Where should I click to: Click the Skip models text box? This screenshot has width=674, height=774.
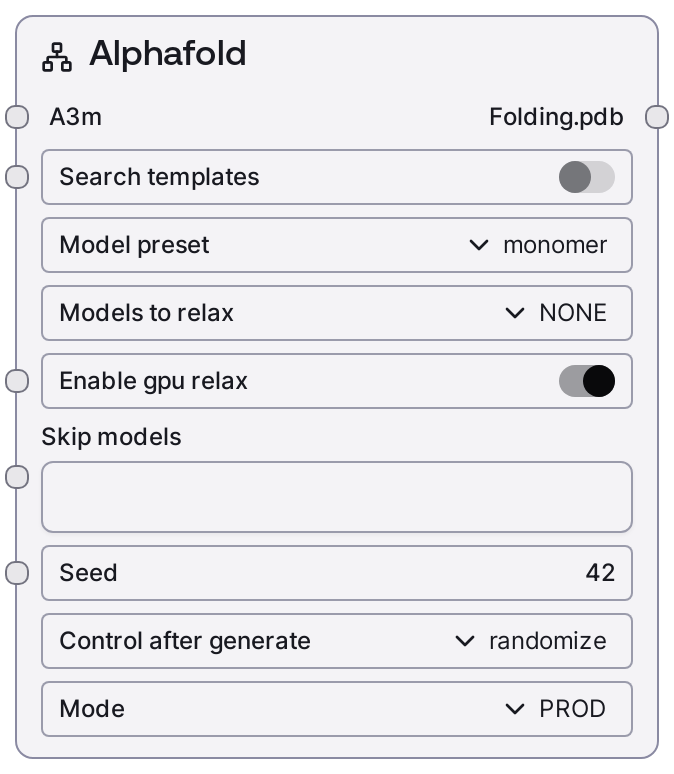point(336,497)
